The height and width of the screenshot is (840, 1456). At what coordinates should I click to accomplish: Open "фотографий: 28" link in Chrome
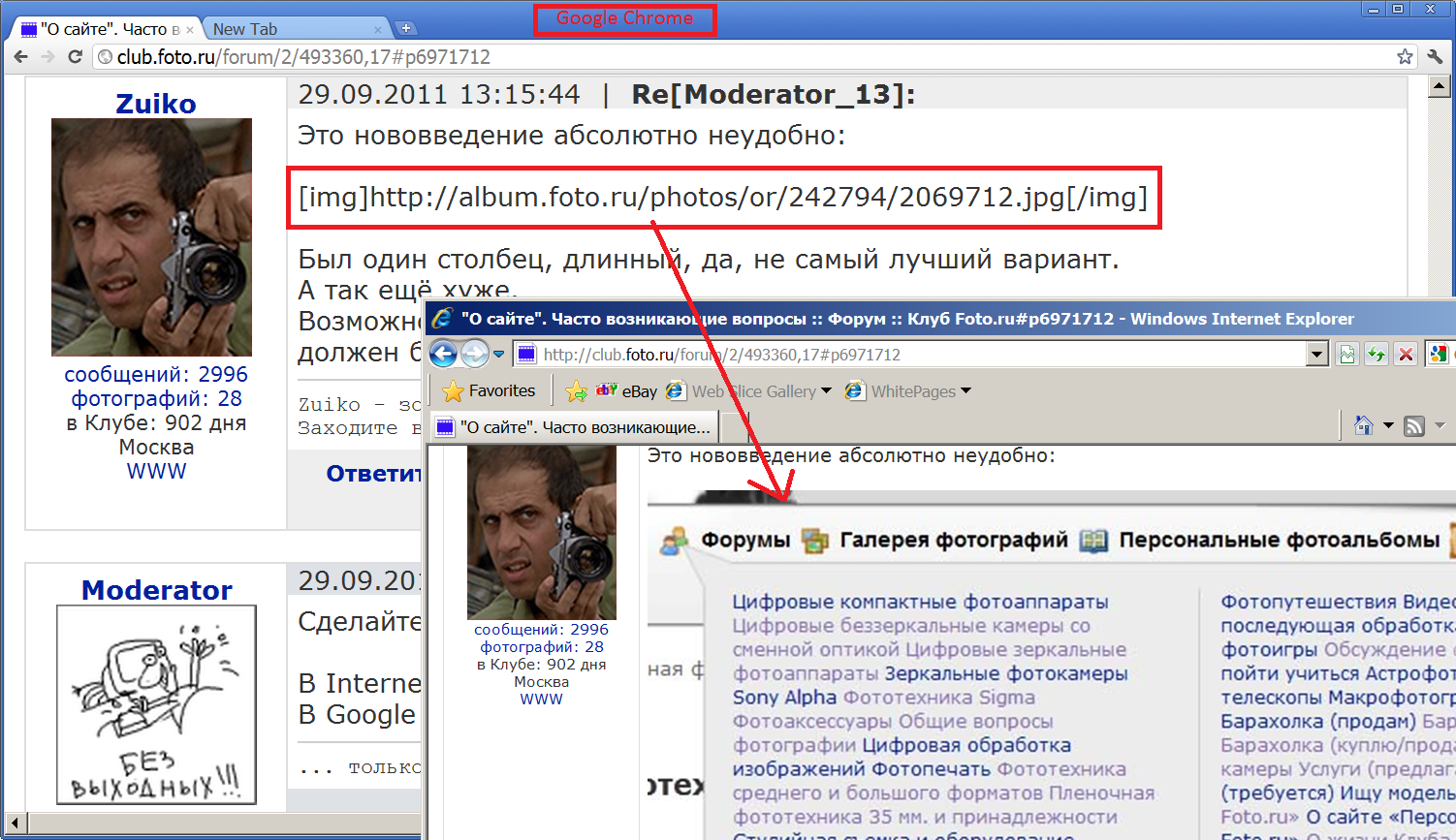(156, 398)
